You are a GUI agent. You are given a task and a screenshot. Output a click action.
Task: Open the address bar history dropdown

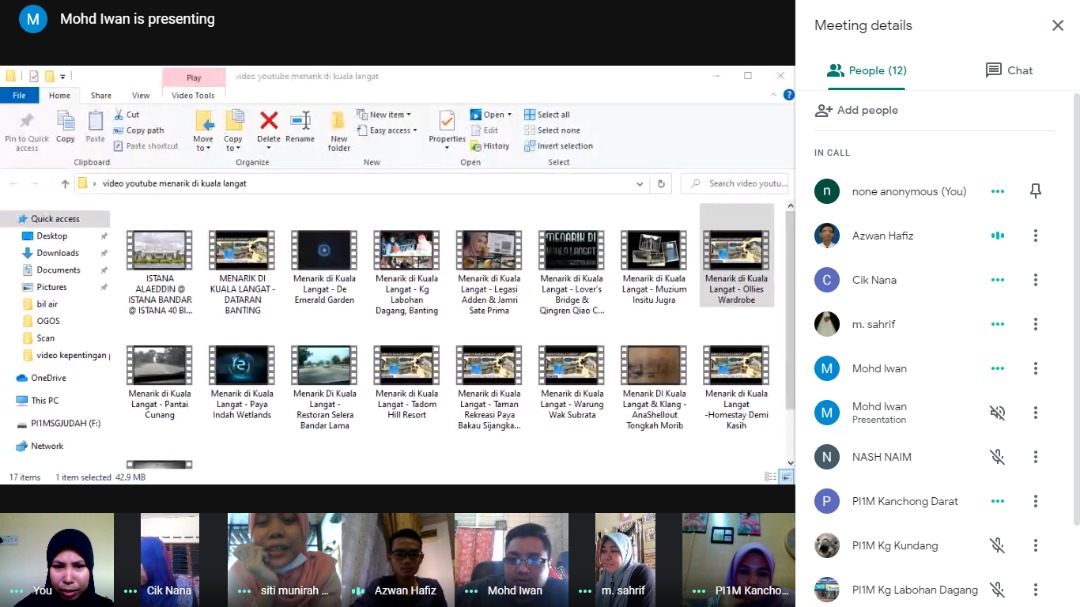pos(640,184)
